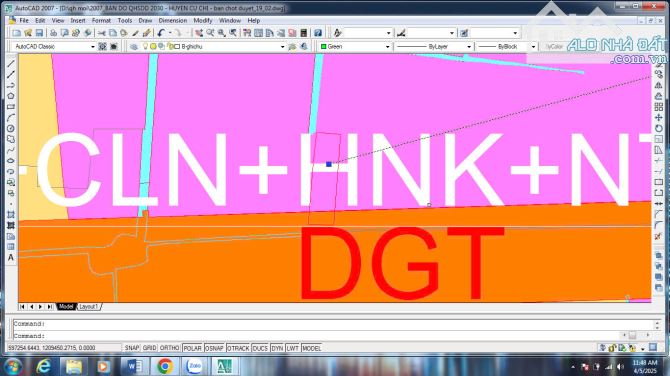Toggle POLAR tracking in status bar
670x376 pixels.
(x=192, y=348)
